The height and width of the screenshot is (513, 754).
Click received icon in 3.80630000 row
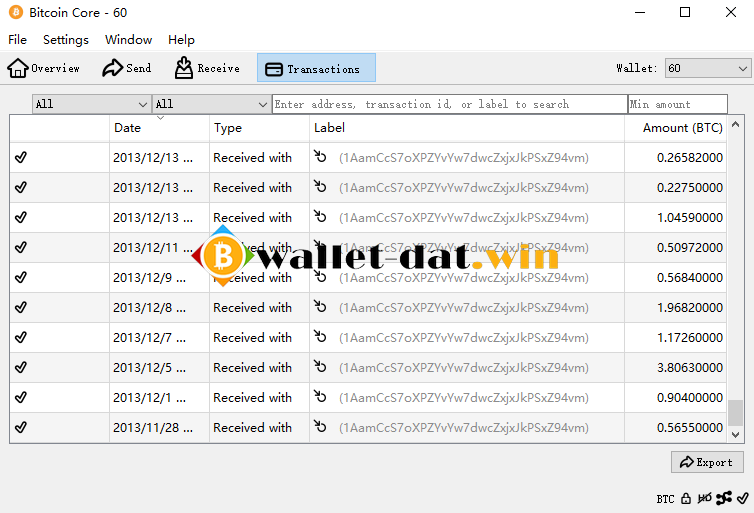(x=320, y=366)
